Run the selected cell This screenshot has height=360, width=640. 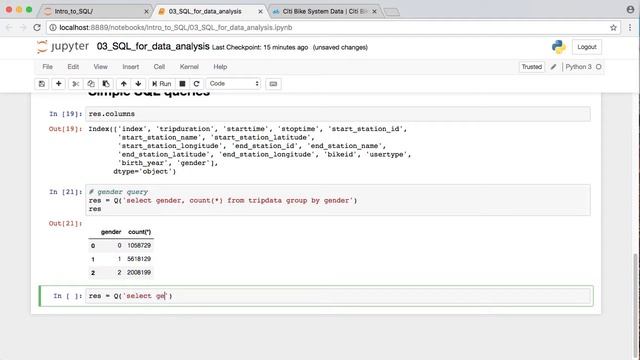coord(162,84)
